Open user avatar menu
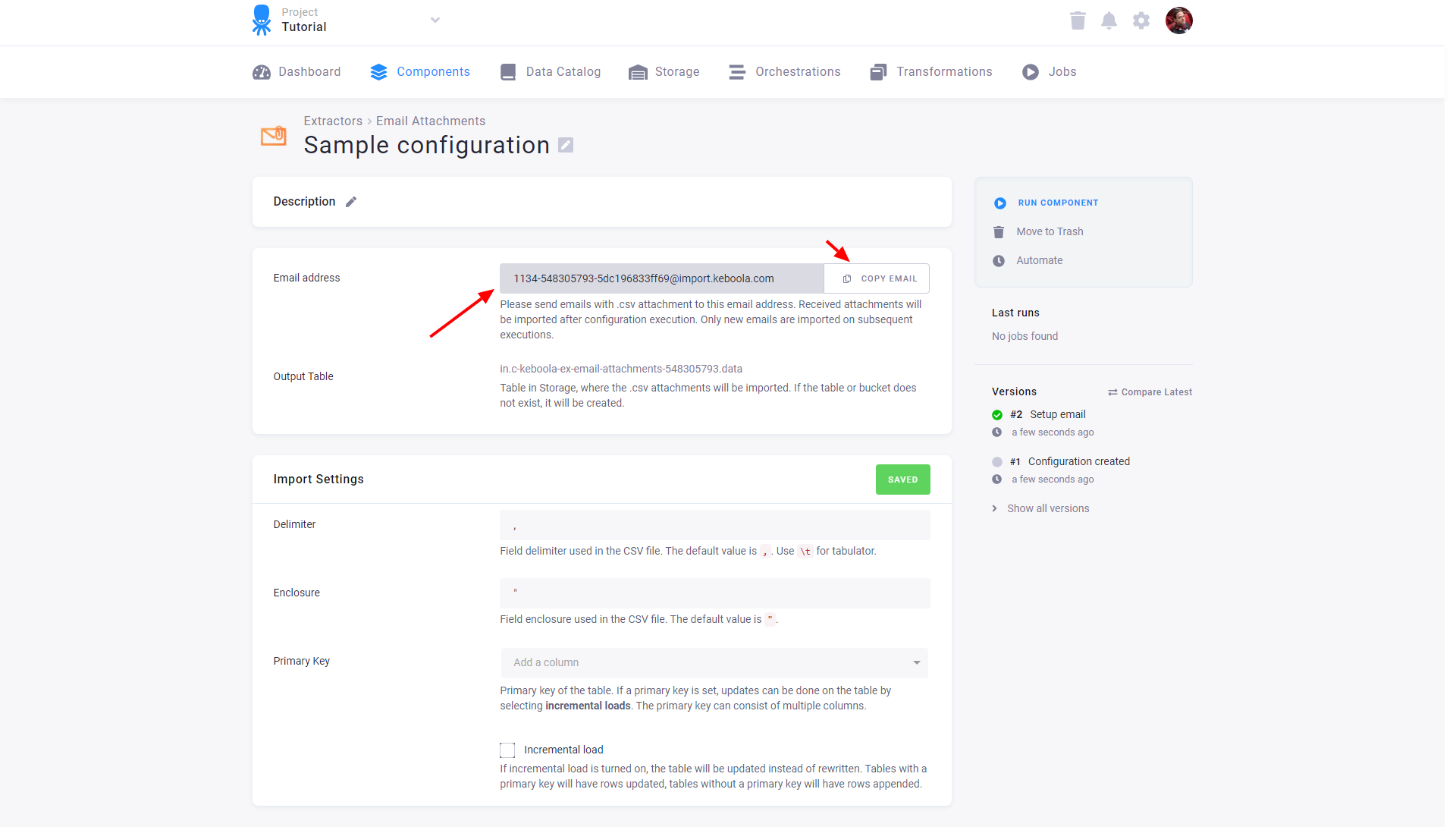Image resolution: width=1456 pixels, height=827 pixels. click(x=1179, y=20)
